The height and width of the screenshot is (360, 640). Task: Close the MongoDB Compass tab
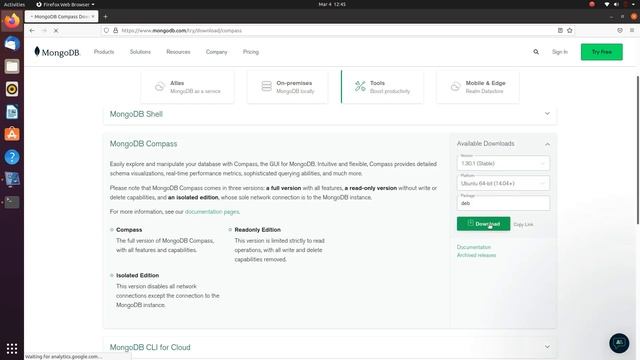click(x=93, y=17)
